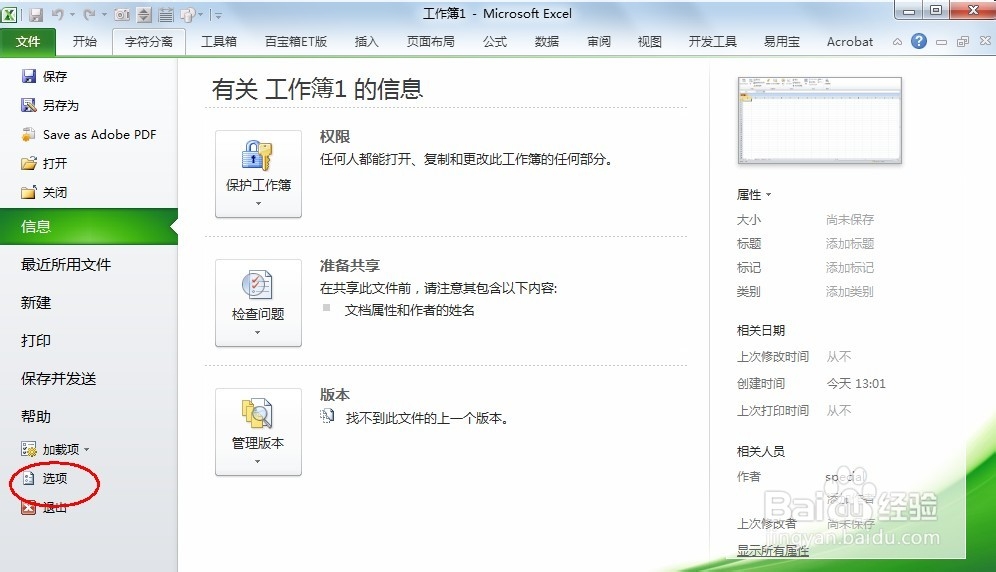This screenshot has width=996, height=572.
Task: Open the 保护工作簿 dropdown button
Action: 259,174
